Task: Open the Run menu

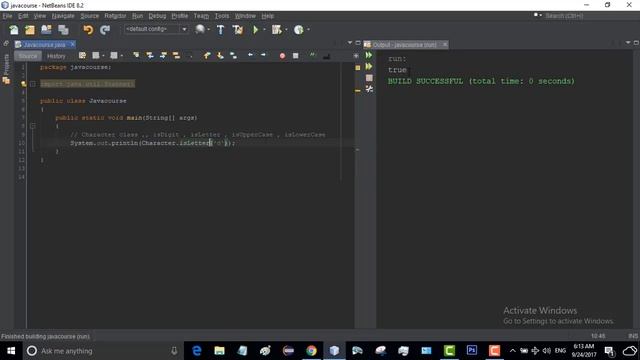Action: [137, 16]
